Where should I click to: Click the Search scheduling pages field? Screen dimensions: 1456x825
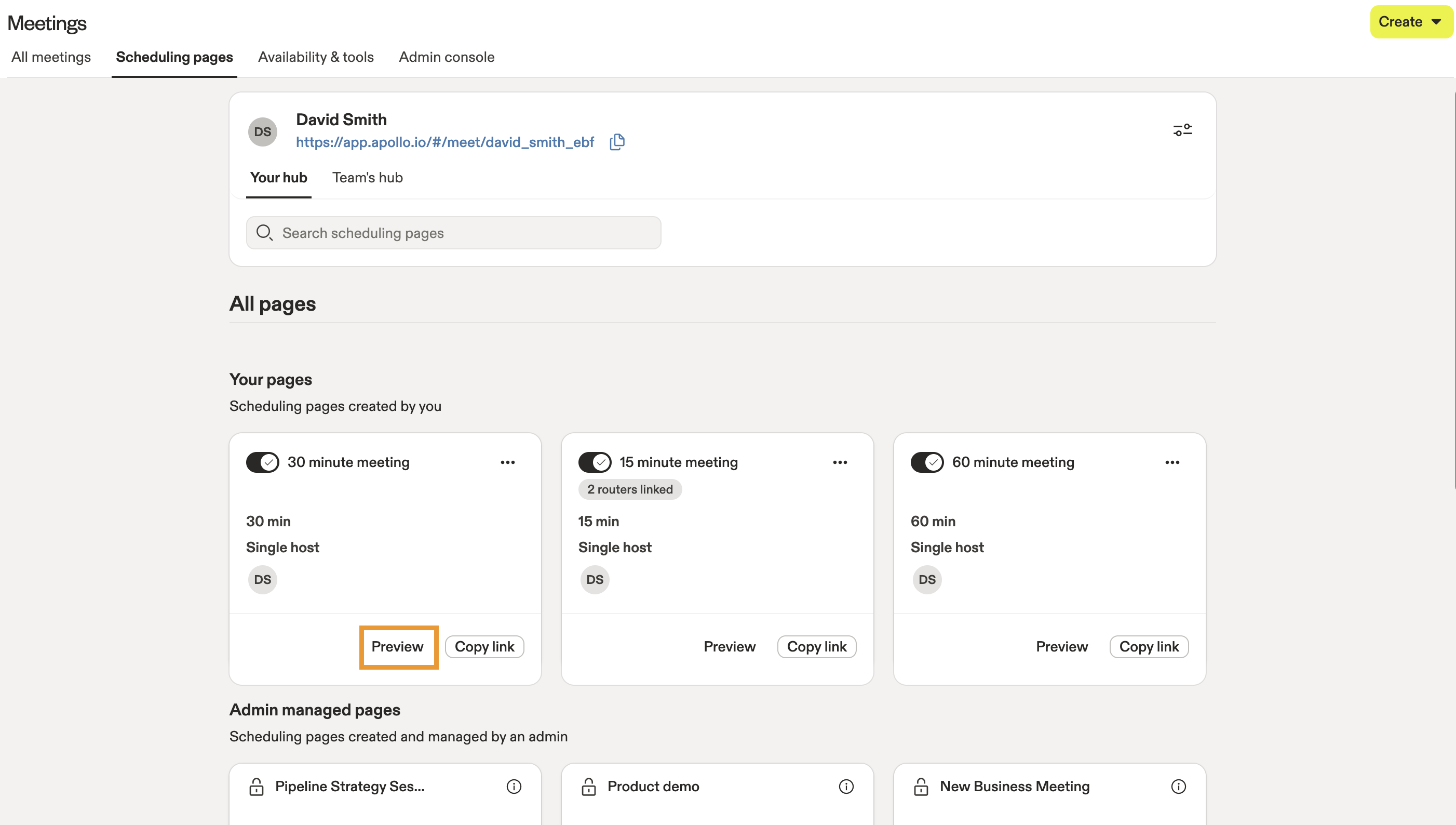point(453,233)
